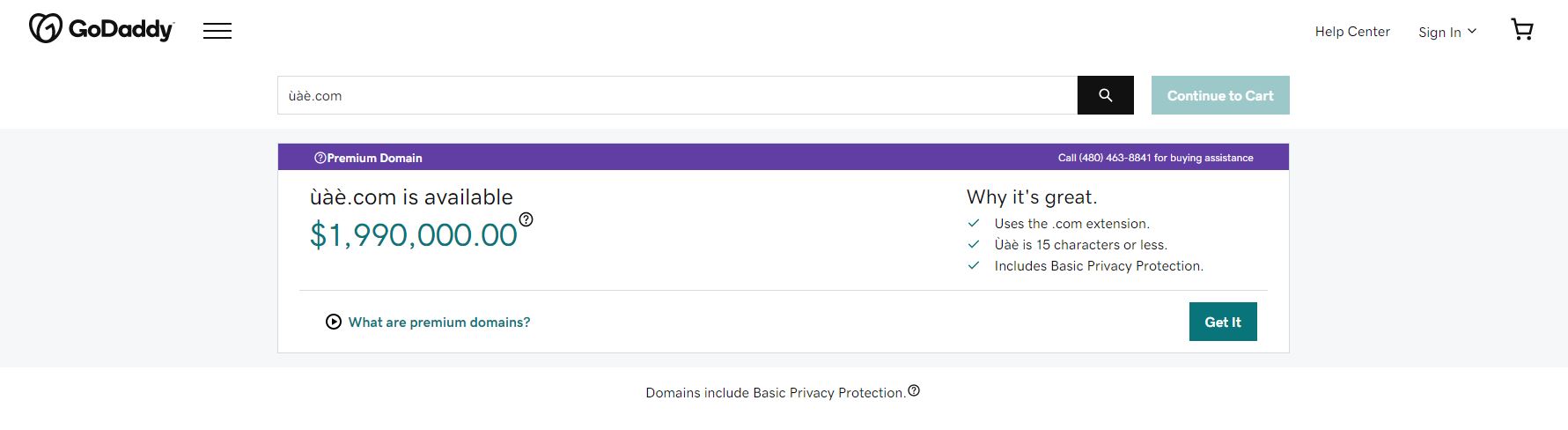Click the Premium Domain banner label

tap(374, 158)
